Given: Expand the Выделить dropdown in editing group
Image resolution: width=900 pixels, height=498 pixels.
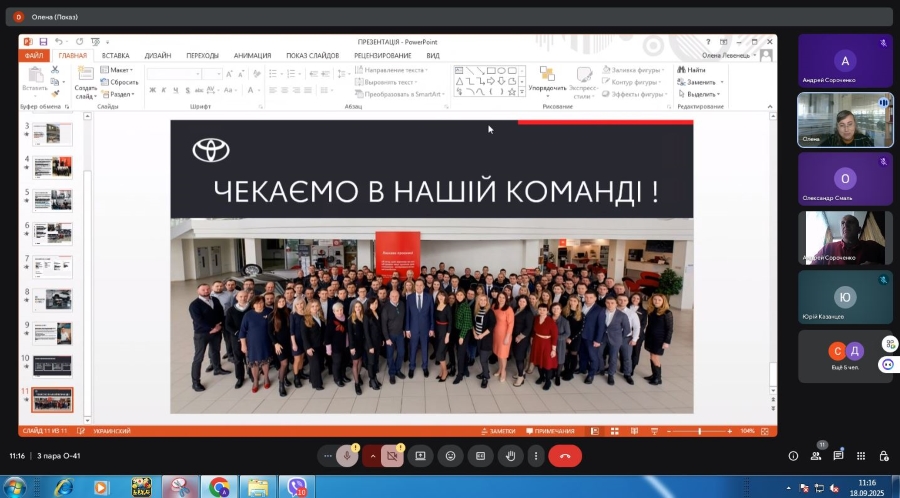Looking at the screenshot, I should point(701,94).
